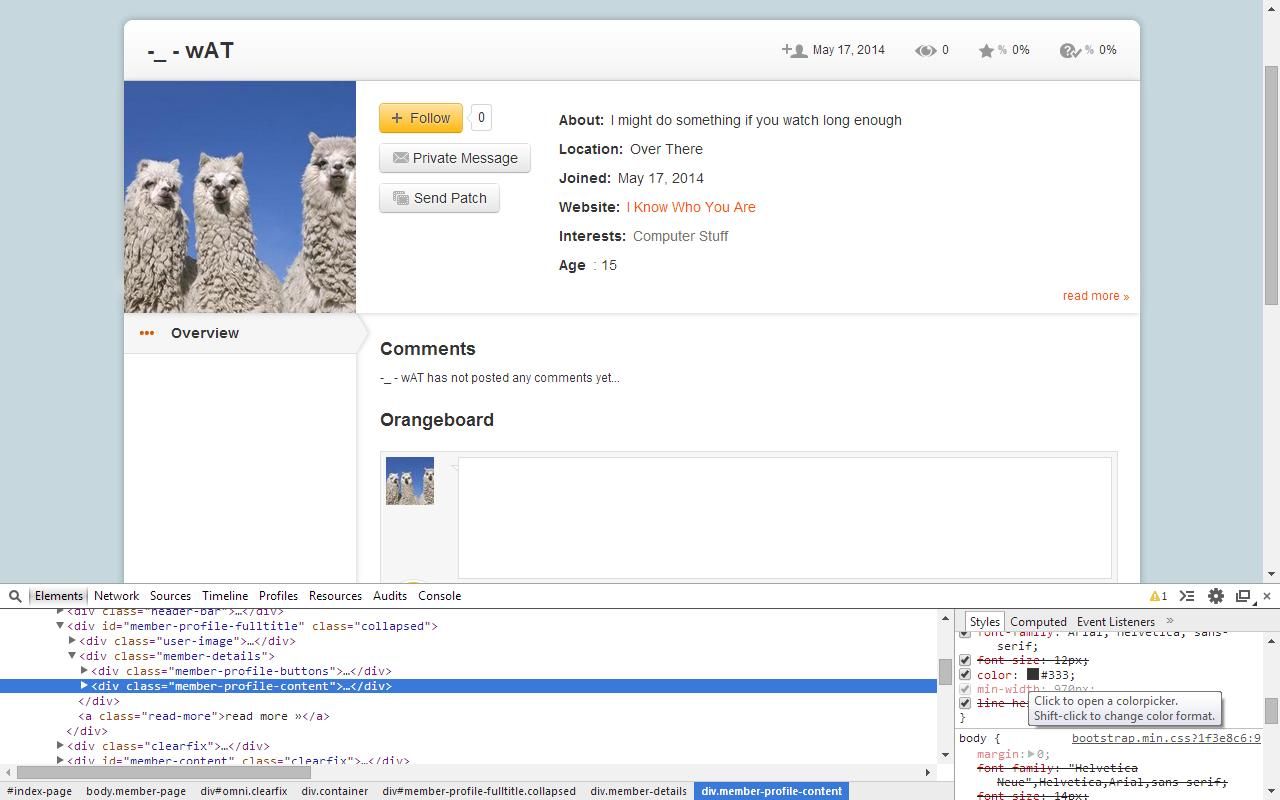This screenshot has height=800, width=1280.
Task: Click the 'Computer Stuff' interests text
Action: click(x=680, y=236)
